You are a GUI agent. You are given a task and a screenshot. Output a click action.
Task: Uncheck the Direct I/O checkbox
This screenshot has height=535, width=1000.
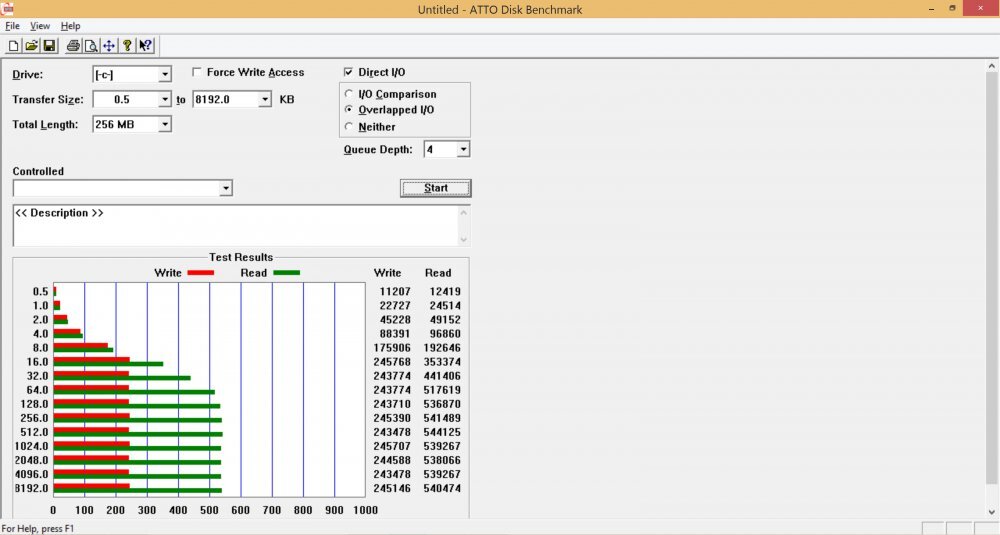[x=349, y=72]
